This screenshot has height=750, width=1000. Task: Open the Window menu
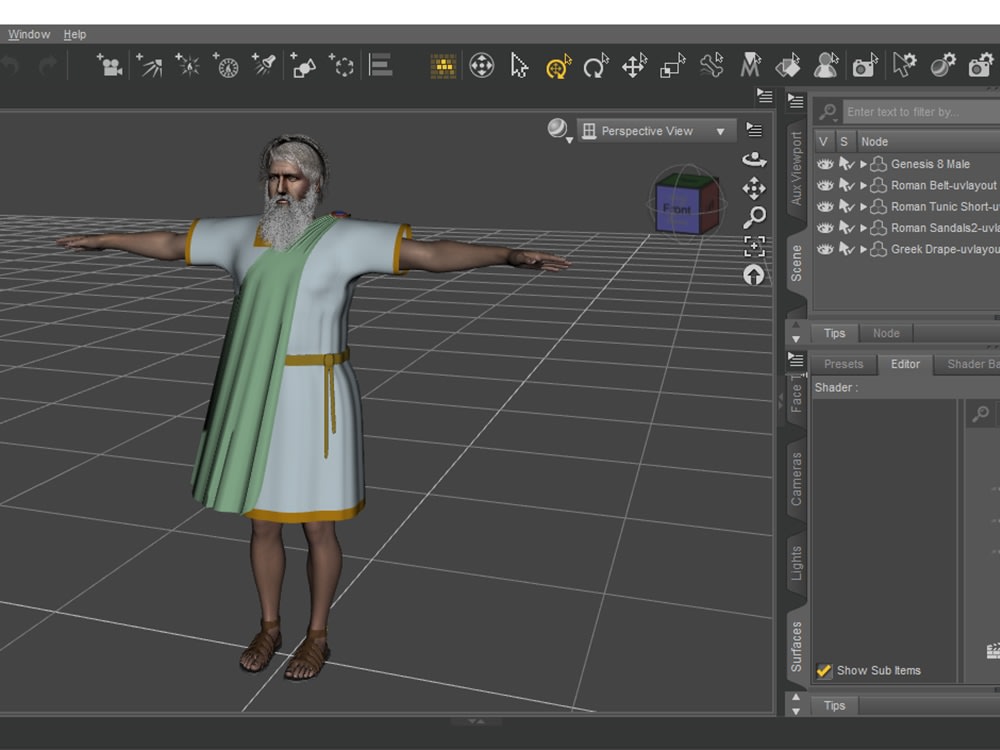[x=29, y=34]
